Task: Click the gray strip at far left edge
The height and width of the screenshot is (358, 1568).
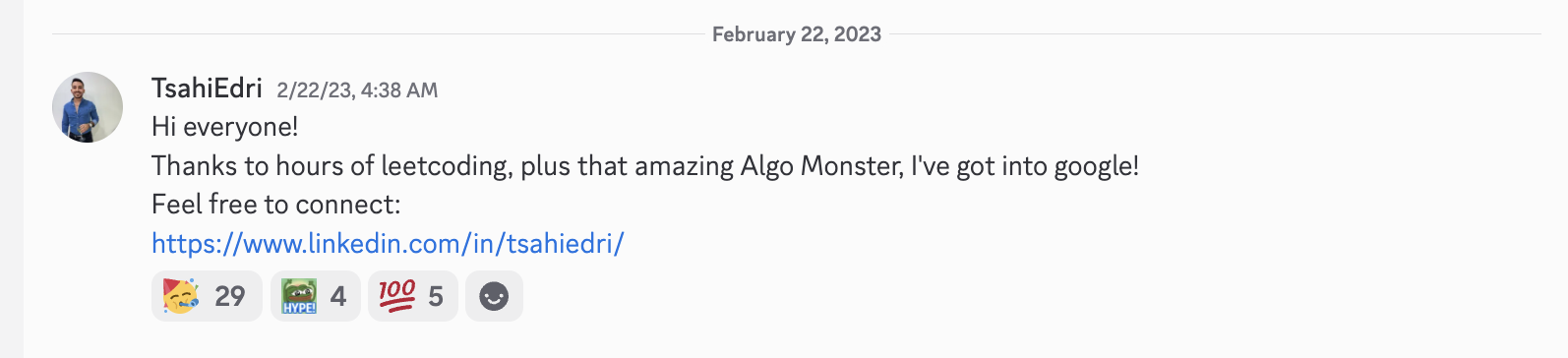Action: click(x=11, y=179)
